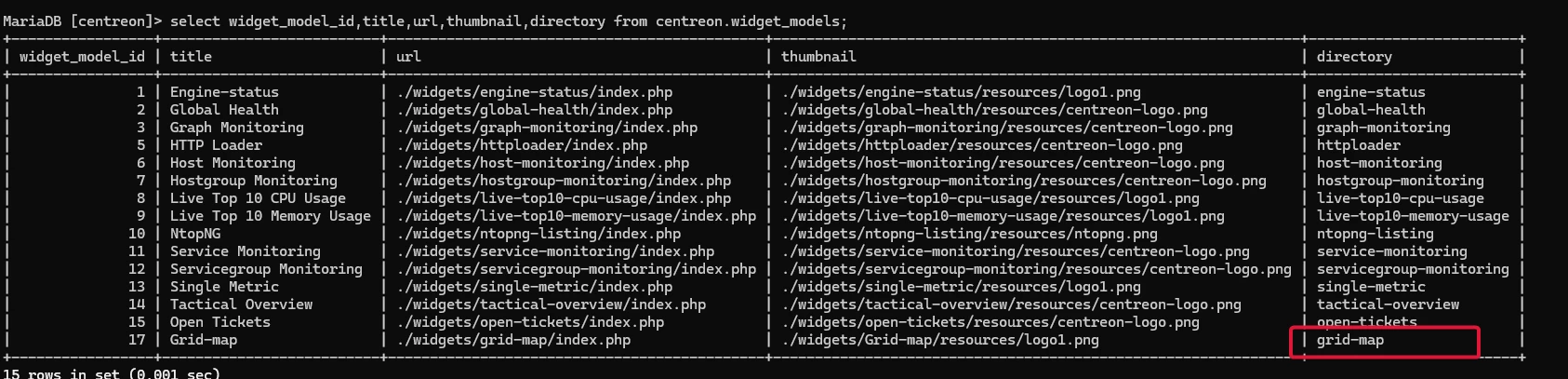
Task: Click the Open Tickets title cell
Action: pos(220,322)
